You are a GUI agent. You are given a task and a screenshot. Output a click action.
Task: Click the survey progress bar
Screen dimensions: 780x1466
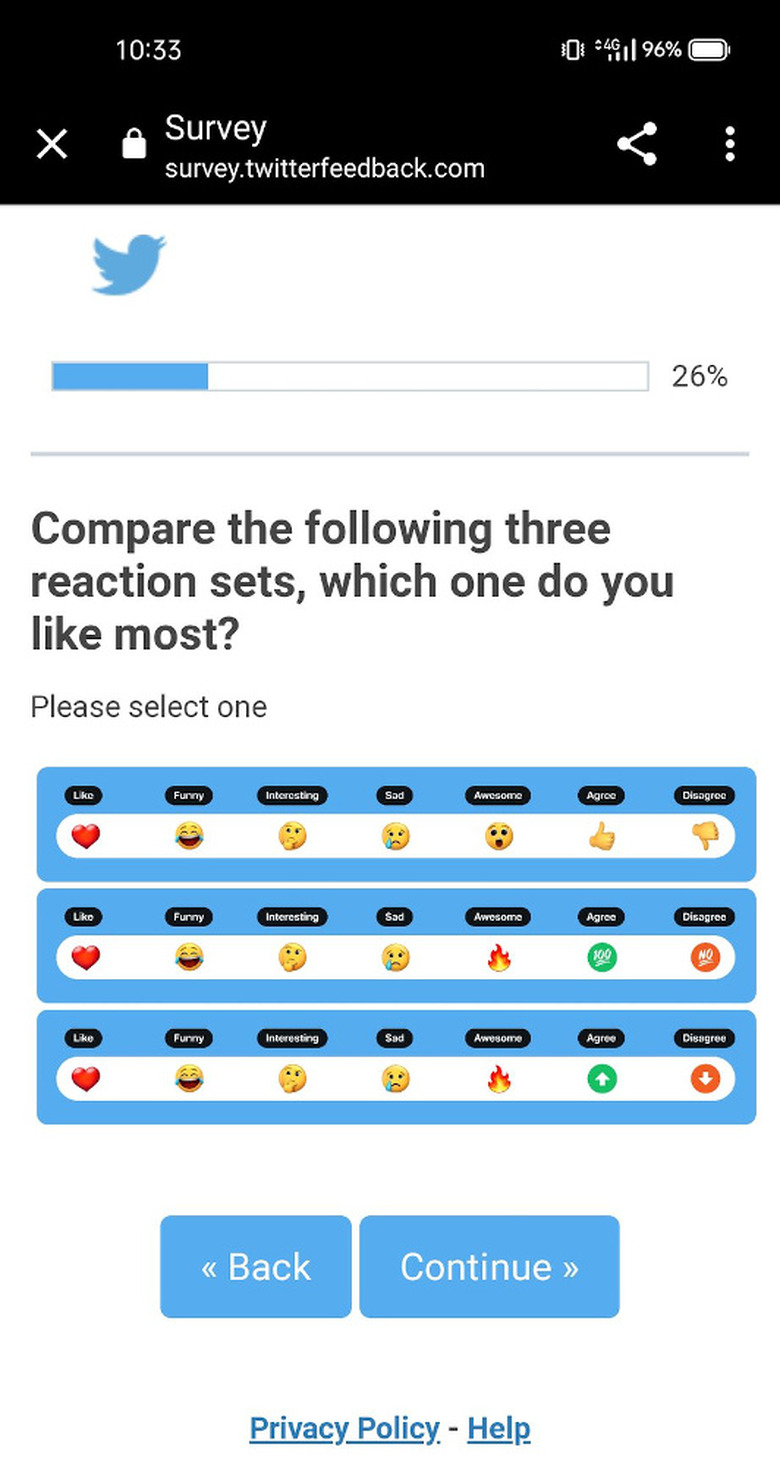(x=350, y=376)
